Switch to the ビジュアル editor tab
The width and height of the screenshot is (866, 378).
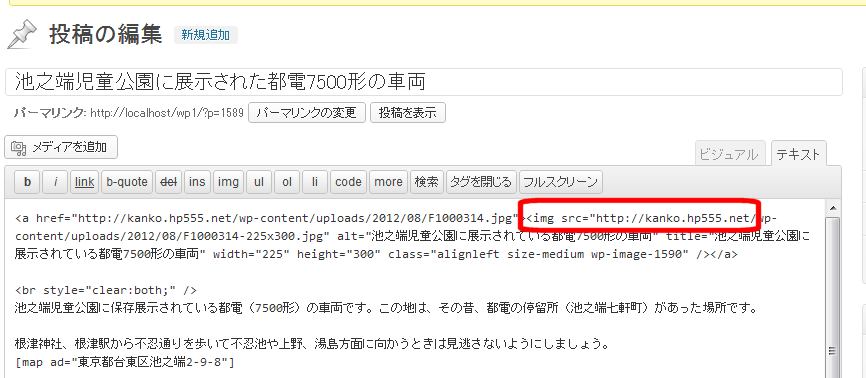[730, 154]
